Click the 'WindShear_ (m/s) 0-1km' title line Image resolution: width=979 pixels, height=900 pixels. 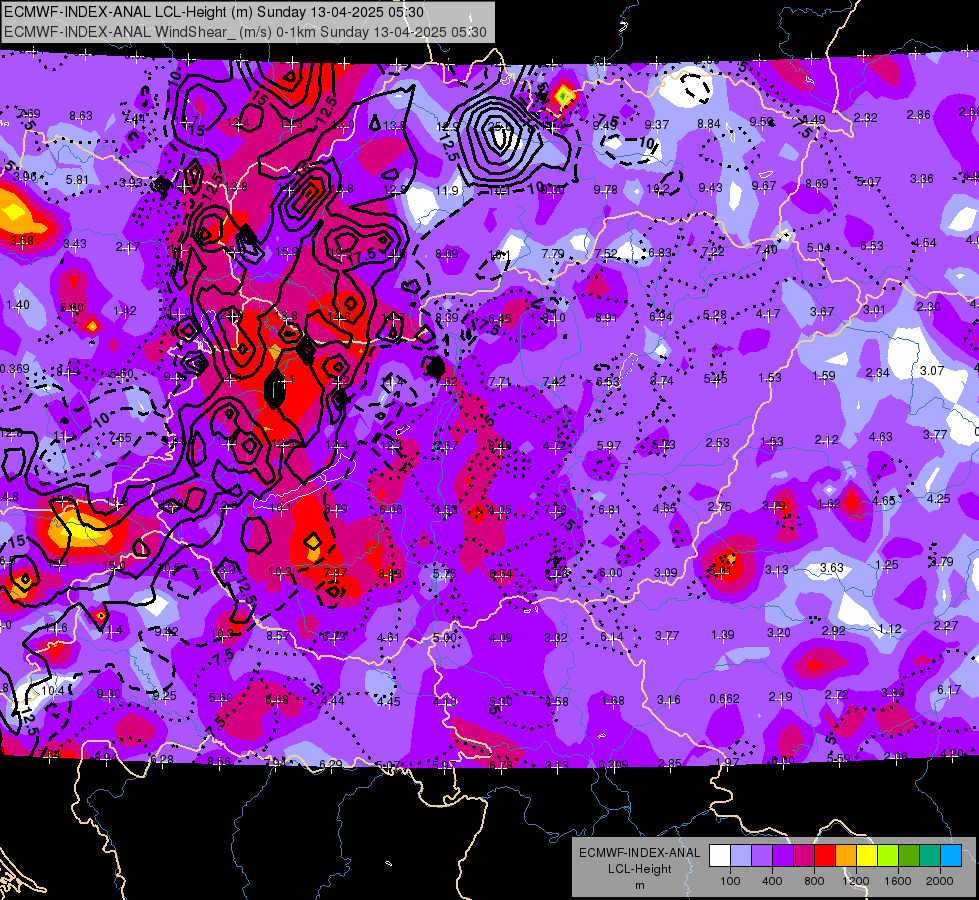pyautogui.click(x=245, y=32)
